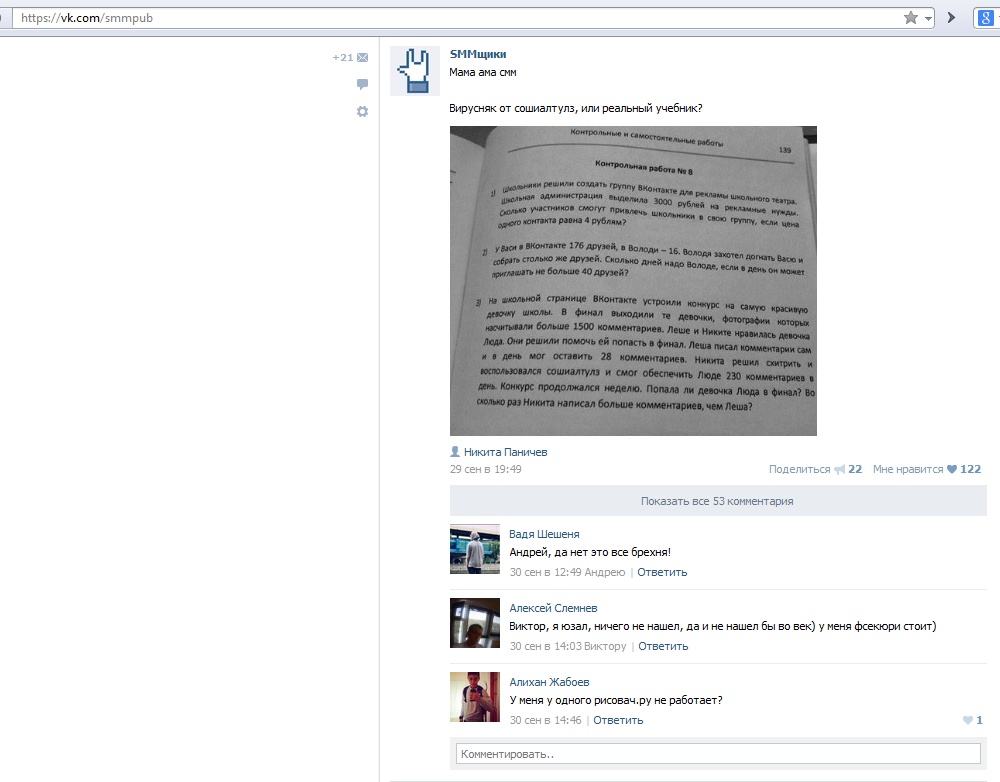Click Мне нравится like link
The image size is (1000, 782).
coord(908,469)
